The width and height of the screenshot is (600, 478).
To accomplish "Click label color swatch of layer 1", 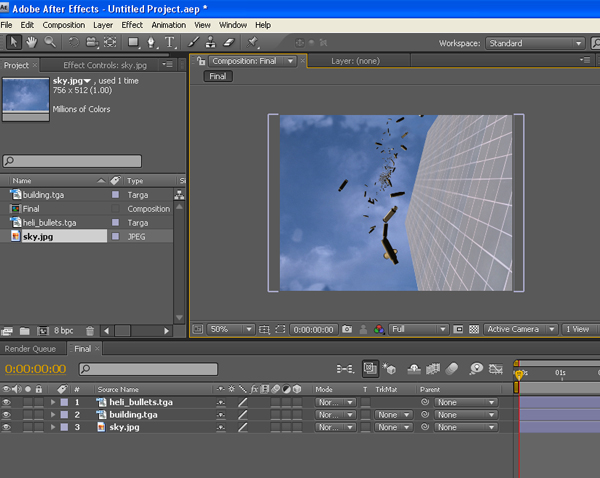I will (64, 402).
